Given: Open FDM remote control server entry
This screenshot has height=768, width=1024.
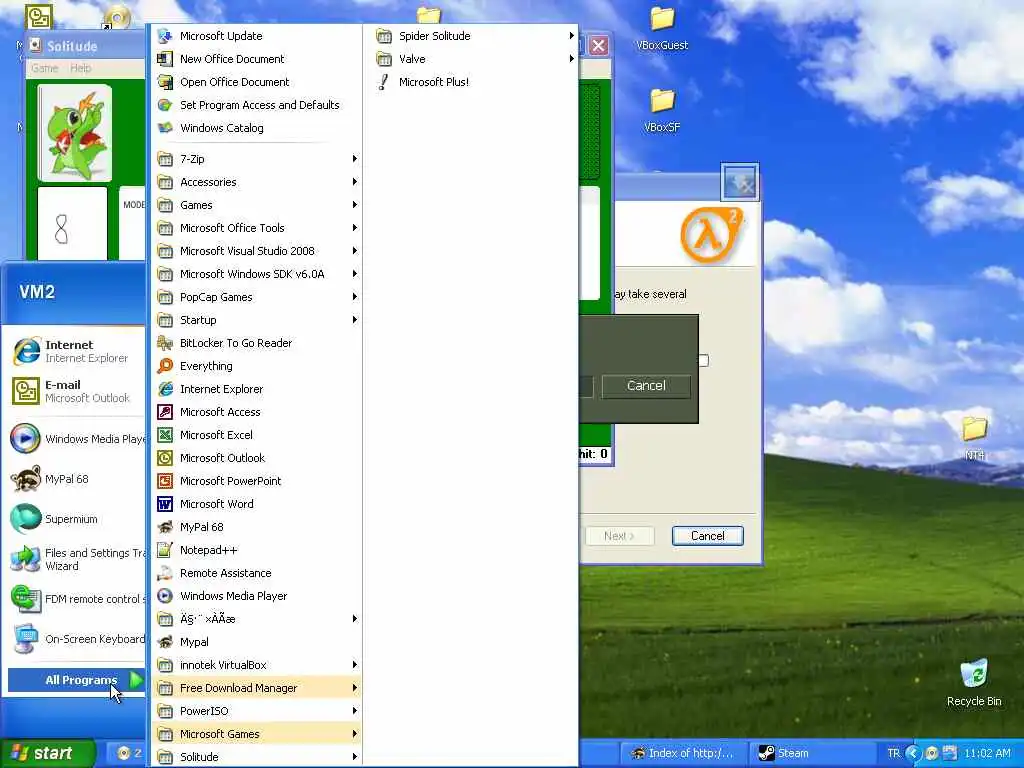Looking at the screenshot, I should pyautogui.click(x=77, y=599).
